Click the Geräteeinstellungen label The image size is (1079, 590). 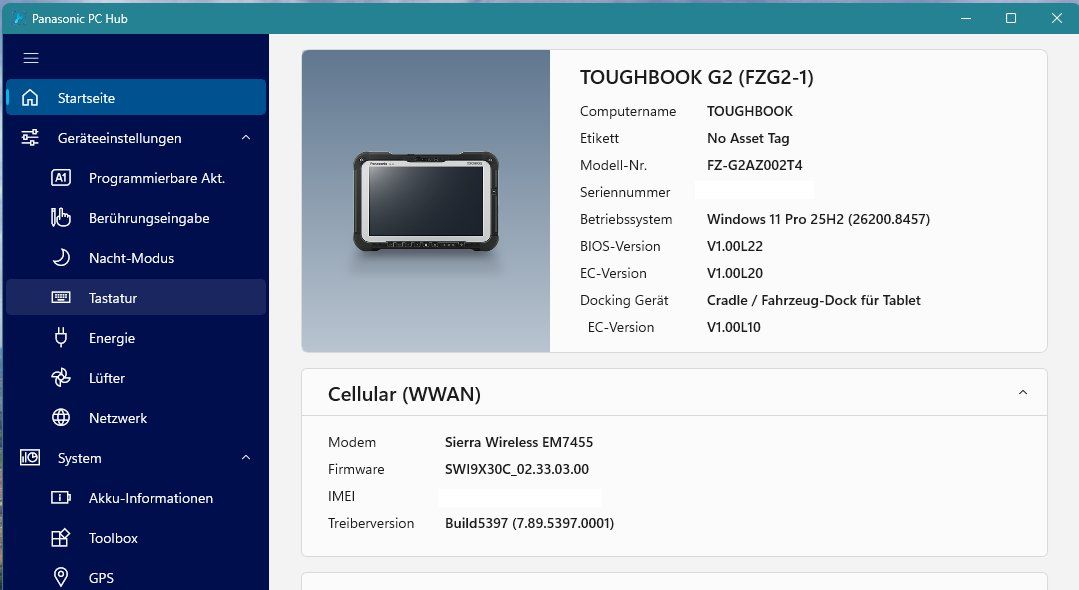pos(120,138)
